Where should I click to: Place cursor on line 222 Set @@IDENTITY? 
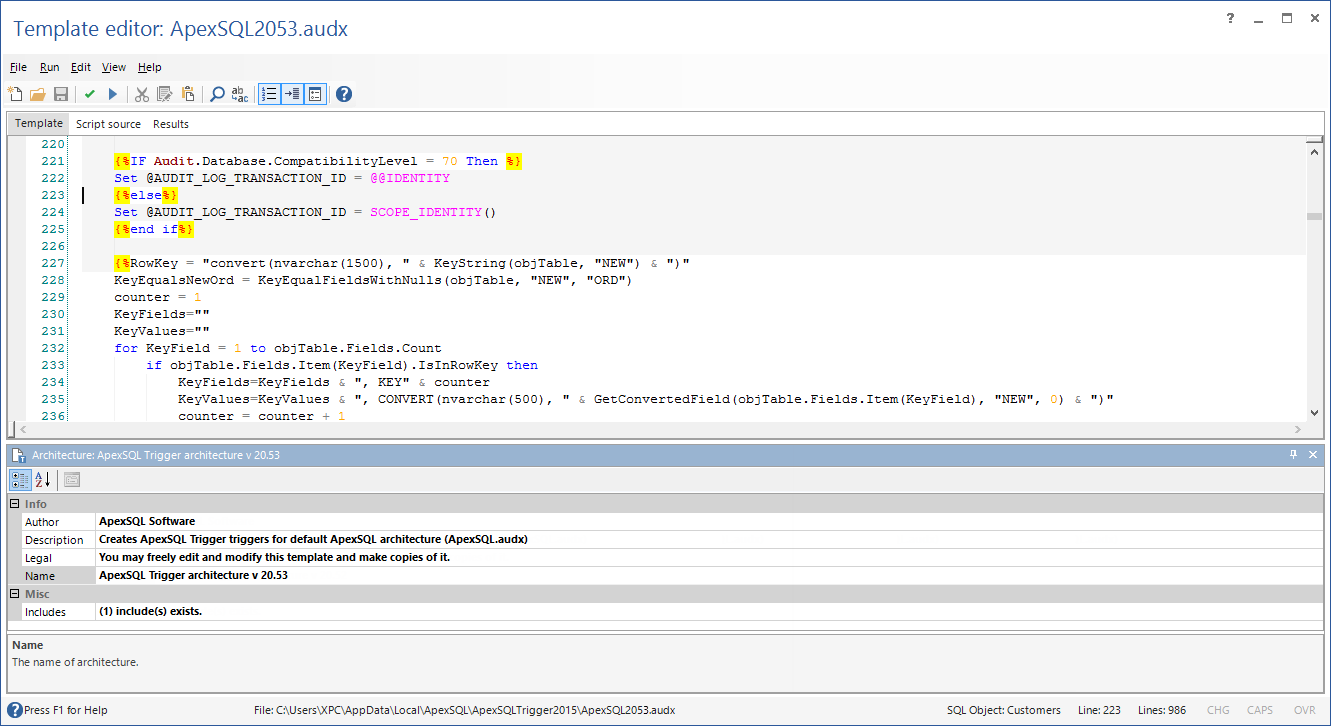point(282,178)
